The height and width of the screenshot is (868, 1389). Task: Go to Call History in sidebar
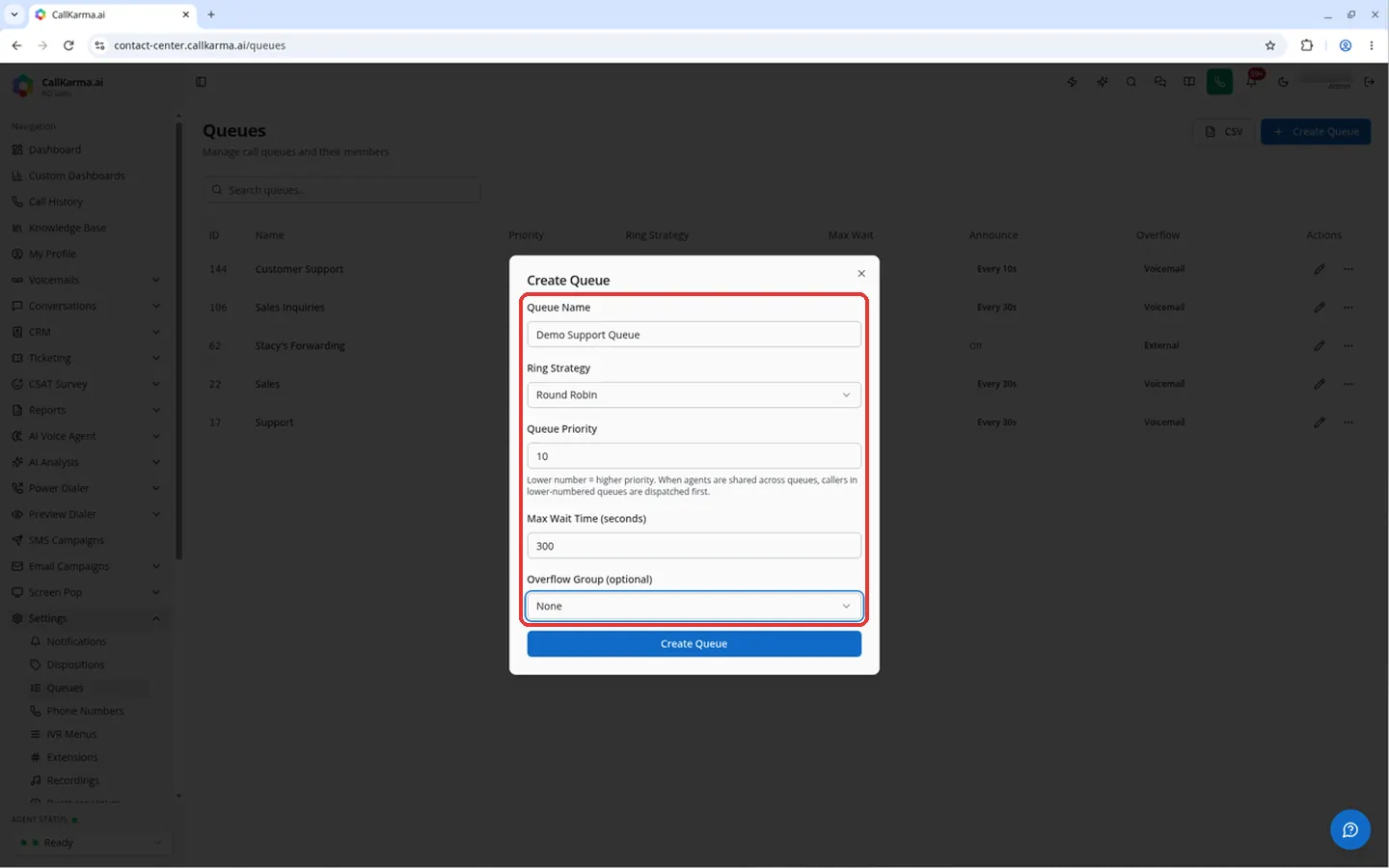coord(87,202)
